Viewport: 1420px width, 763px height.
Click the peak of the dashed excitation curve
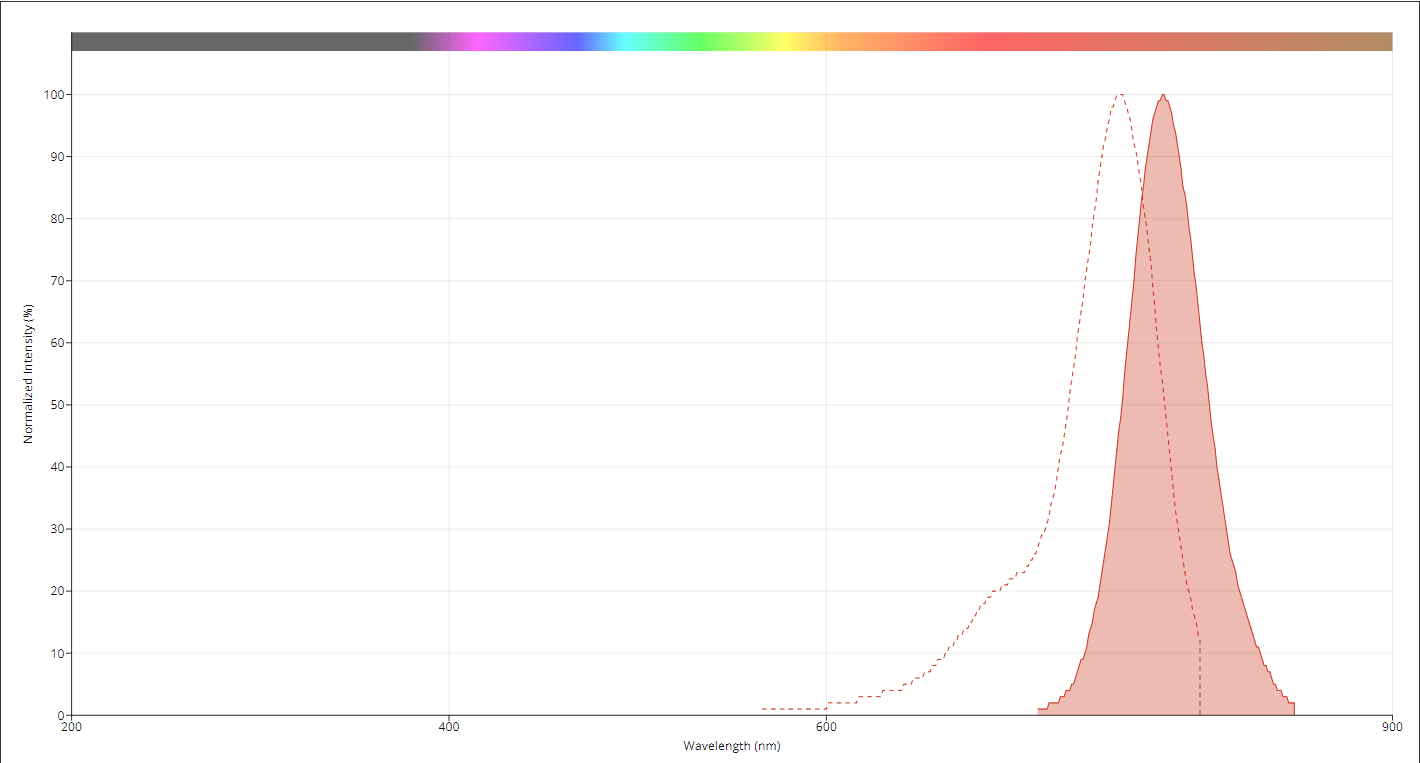pyautogui.click(x=1120, y=95)
